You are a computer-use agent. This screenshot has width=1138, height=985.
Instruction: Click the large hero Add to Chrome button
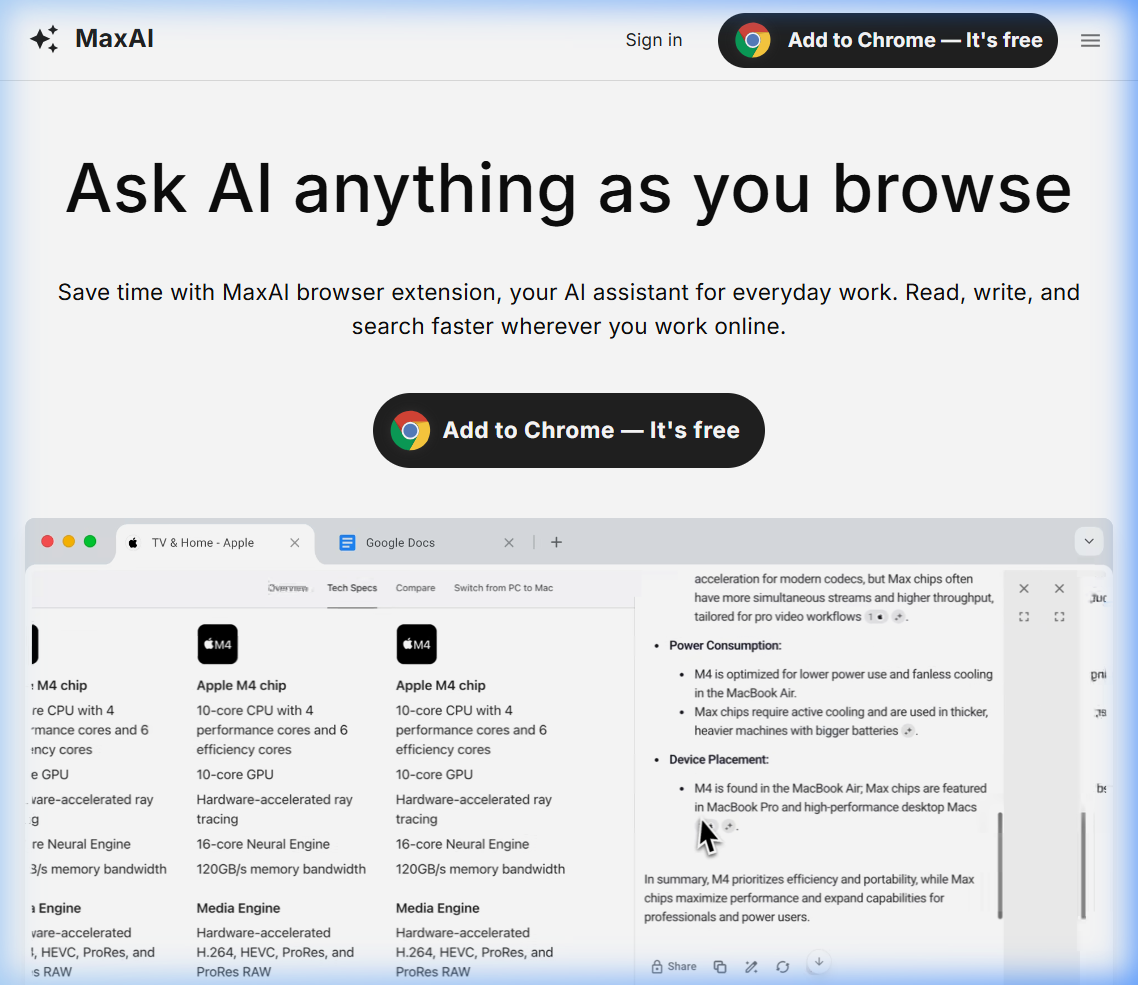point(569,430)
